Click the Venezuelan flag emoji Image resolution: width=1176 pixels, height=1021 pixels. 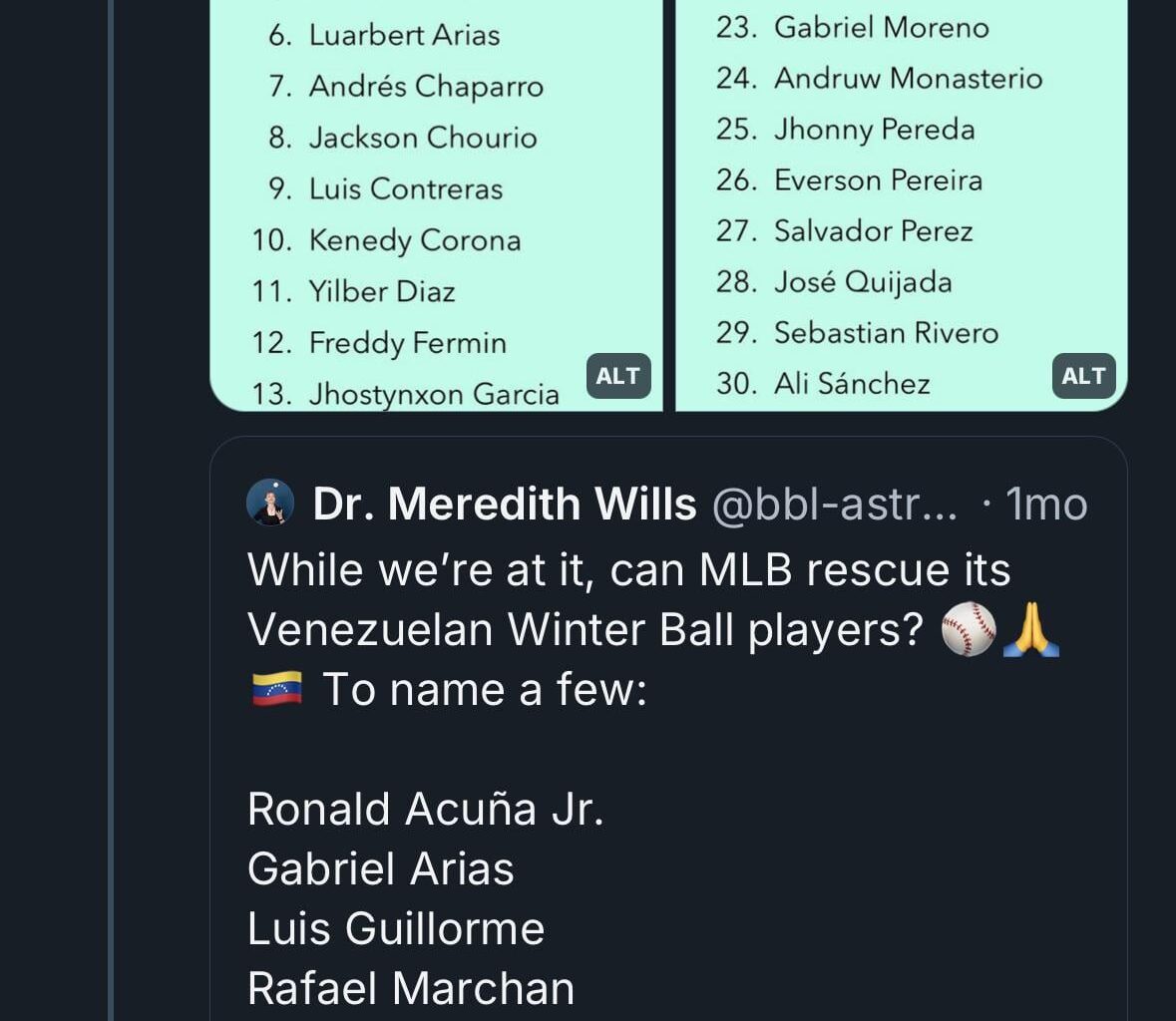[x=276, y=689]
